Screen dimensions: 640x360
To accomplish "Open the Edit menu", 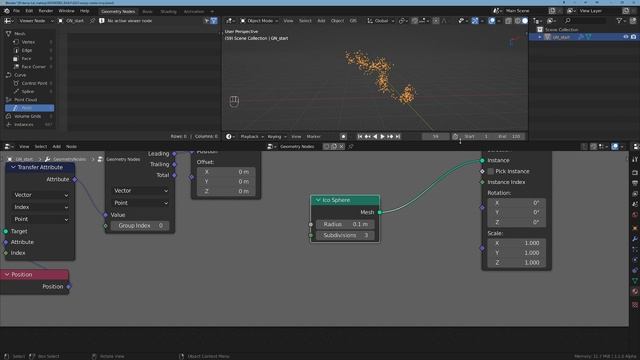I will 29,11.
